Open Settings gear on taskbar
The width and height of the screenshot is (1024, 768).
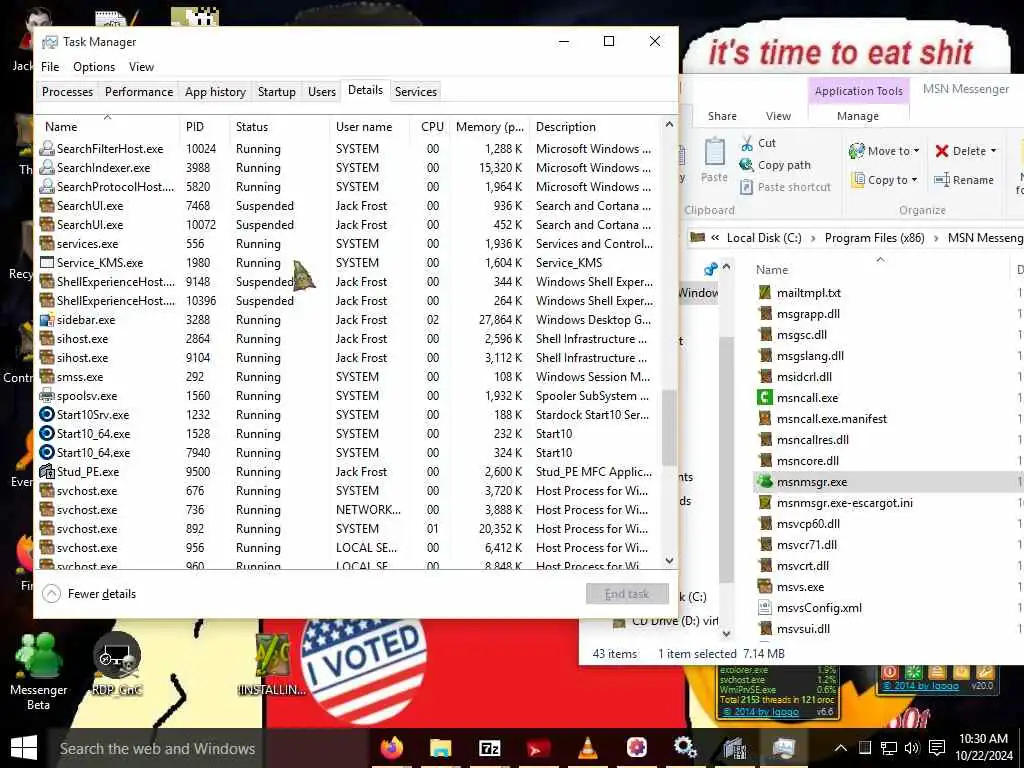tap(685, 748)
